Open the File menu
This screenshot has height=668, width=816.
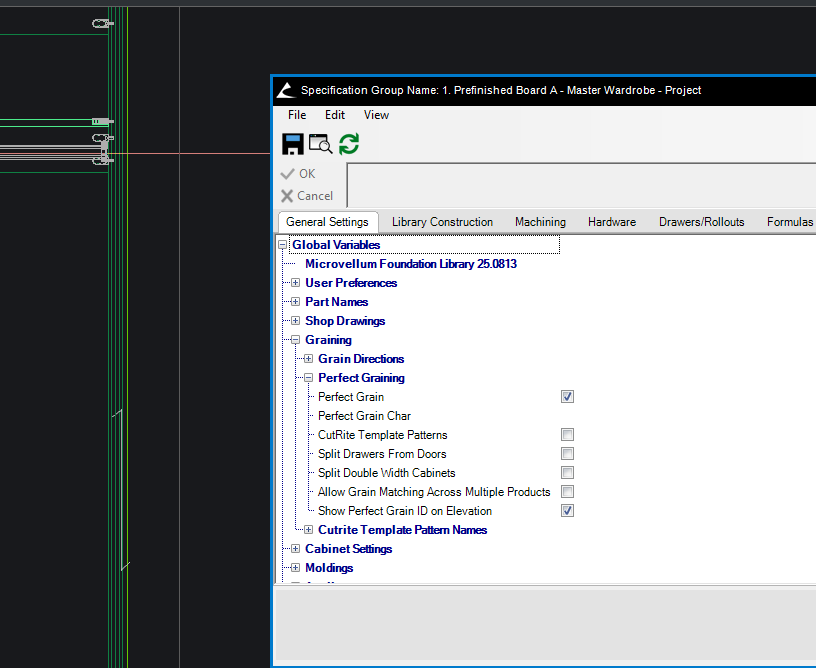(297, 115)
